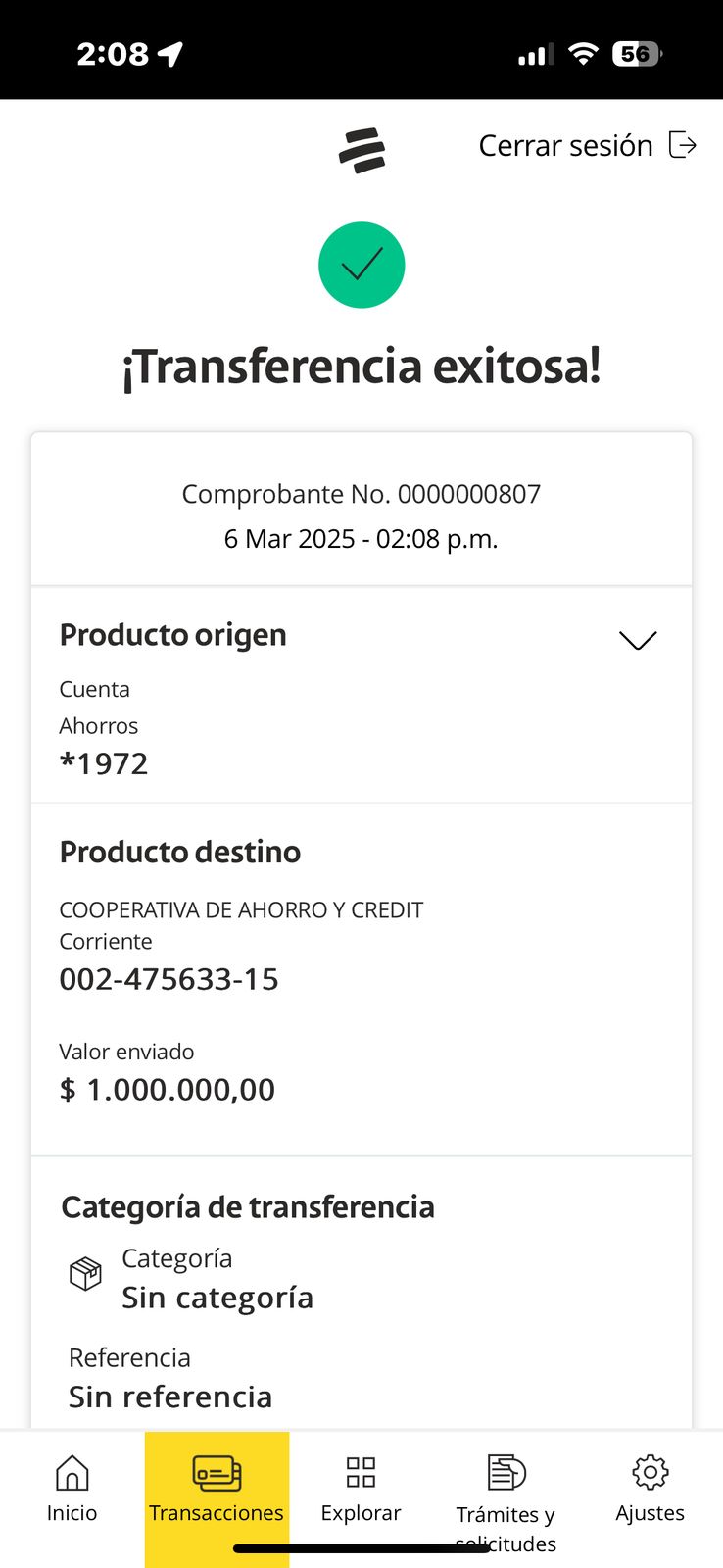The height and width of the screenshot is (1568, 723).
Task: Open the Transacciones tab
Action: point(217,1490)
